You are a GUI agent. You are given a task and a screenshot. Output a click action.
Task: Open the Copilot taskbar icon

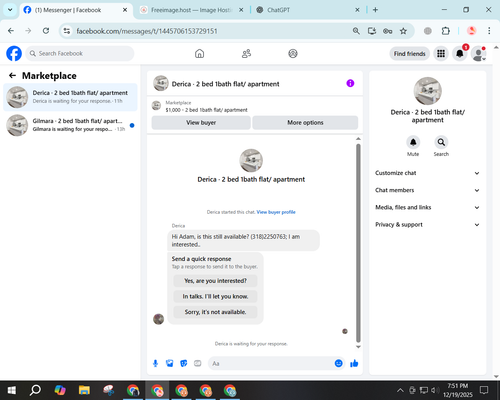click(x=60, y=390)
